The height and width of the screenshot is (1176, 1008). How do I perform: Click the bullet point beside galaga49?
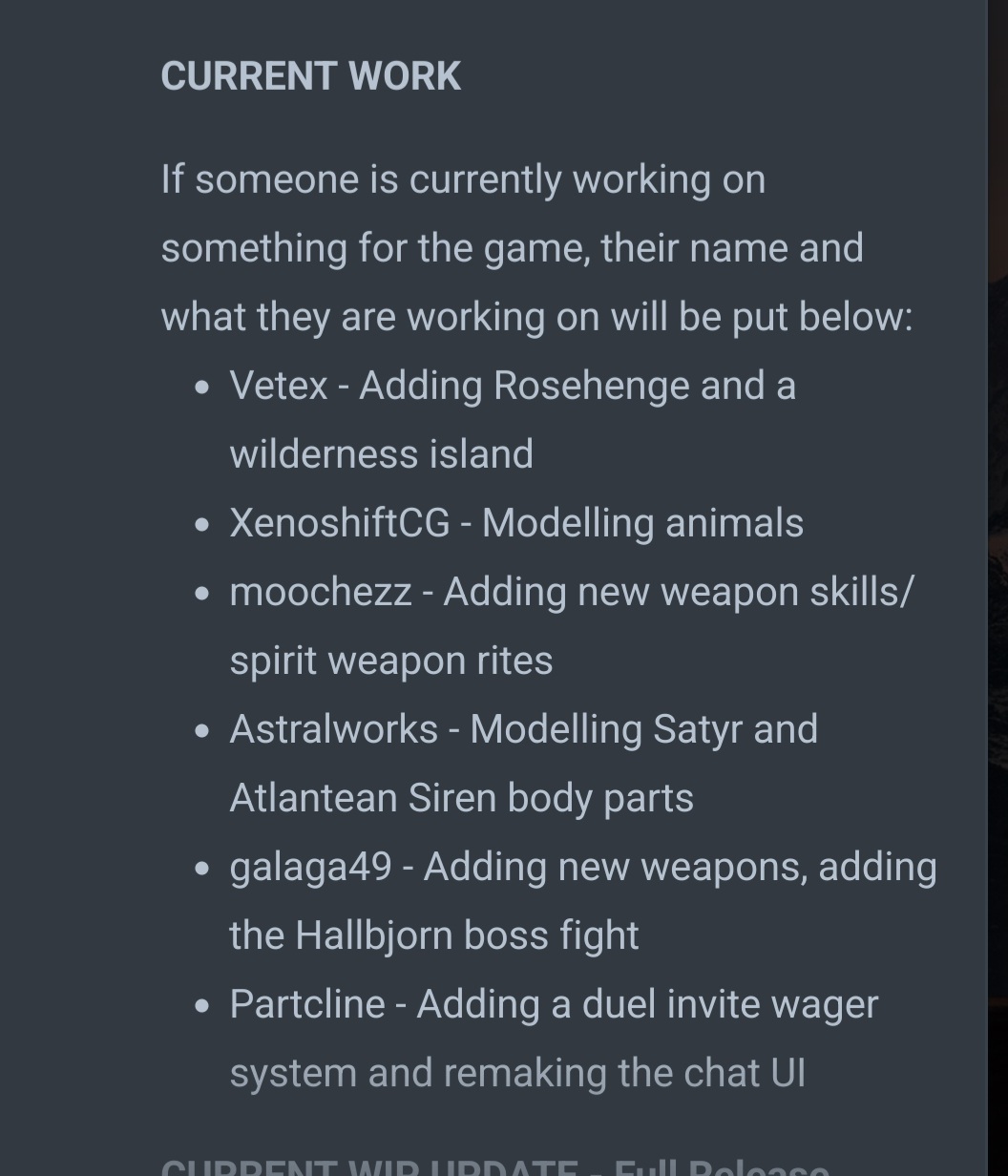201,869
